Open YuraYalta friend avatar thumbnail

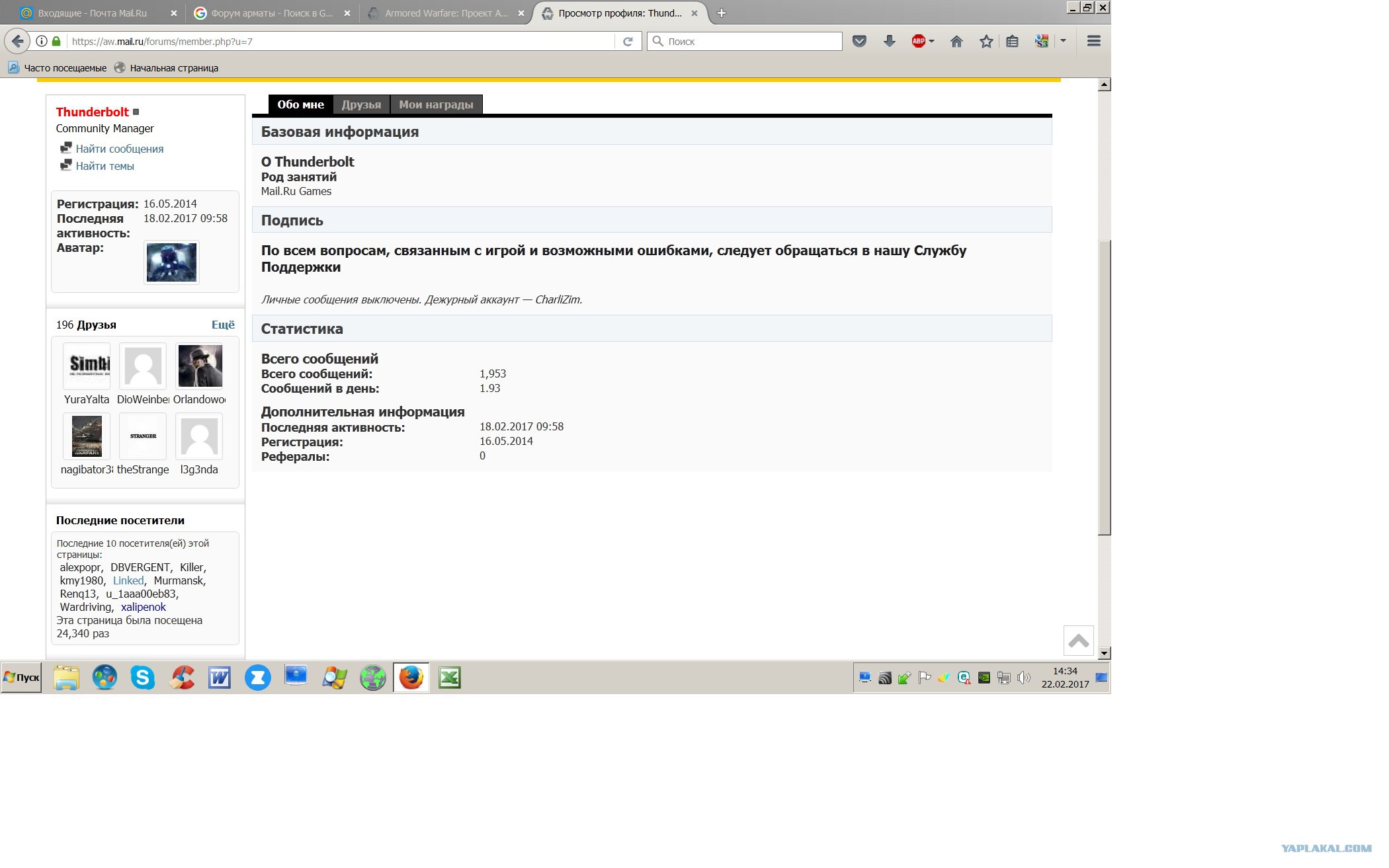tap(87, 366)
